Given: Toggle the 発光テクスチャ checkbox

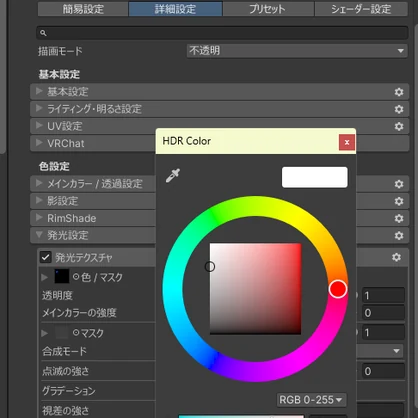Looking at the screenshot, I should pyautogui.click(x=45, y=257).
